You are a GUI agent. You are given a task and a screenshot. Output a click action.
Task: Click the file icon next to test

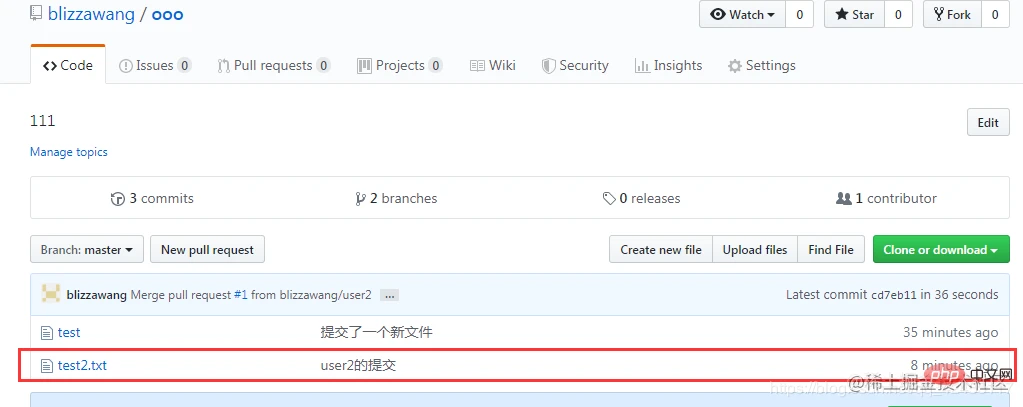tap(46, 332)
